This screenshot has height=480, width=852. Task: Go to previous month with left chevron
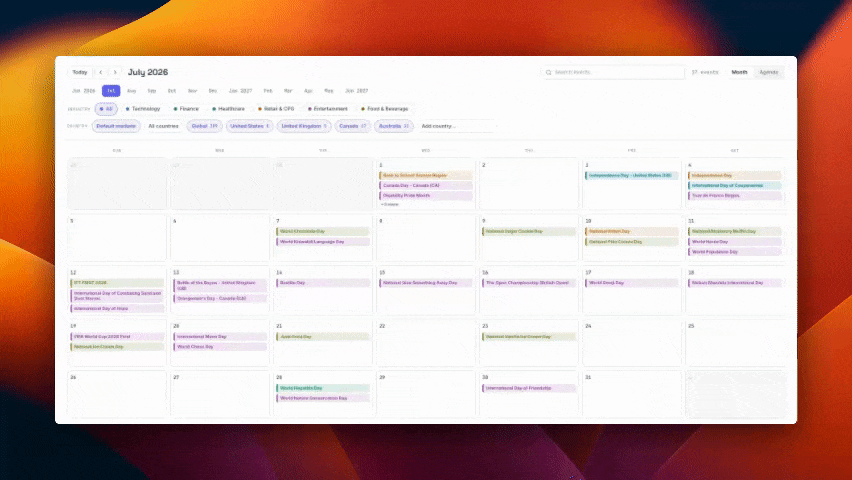(101, 72)
